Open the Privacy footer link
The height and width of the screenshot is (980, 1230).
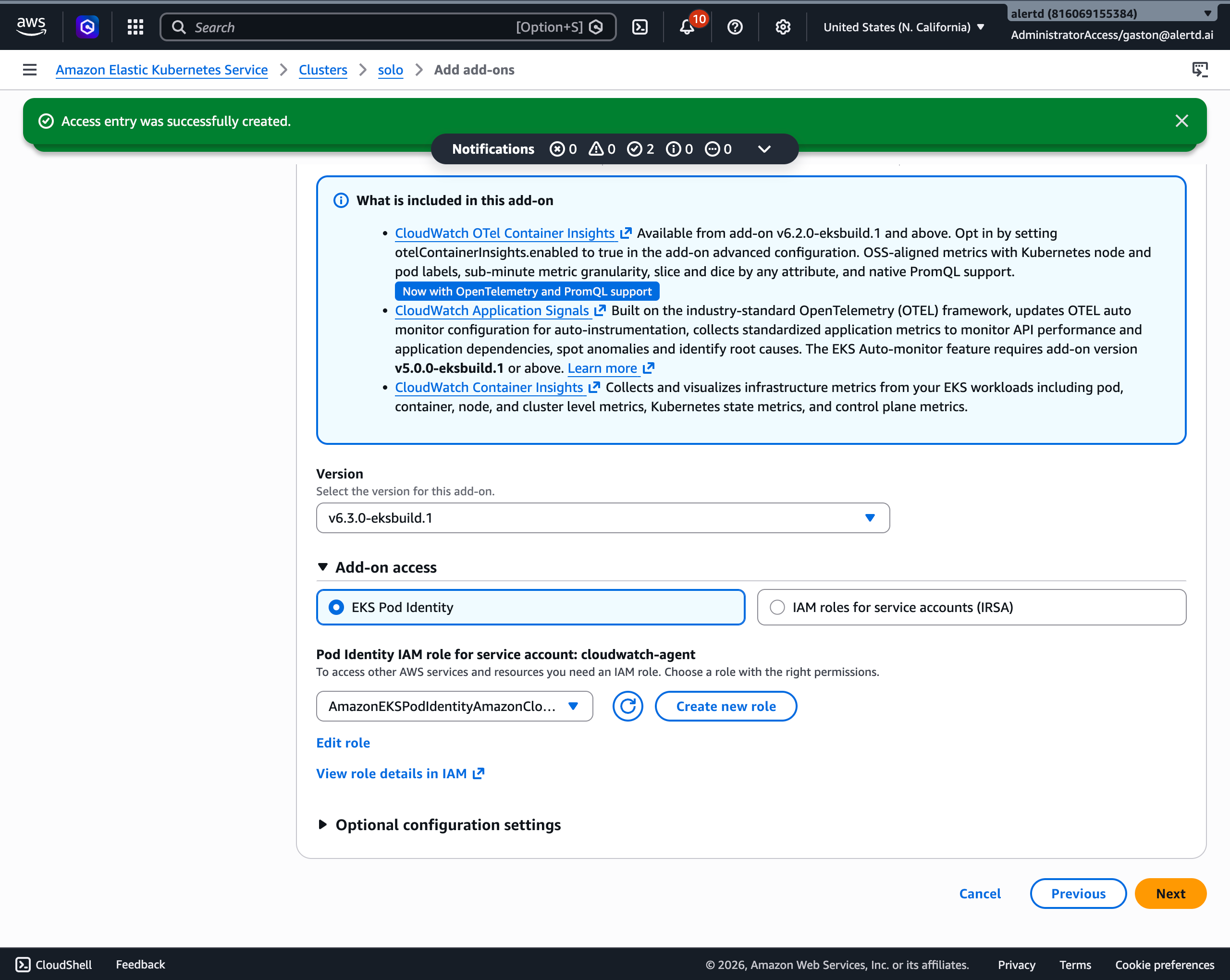[x=1016, y=965]
